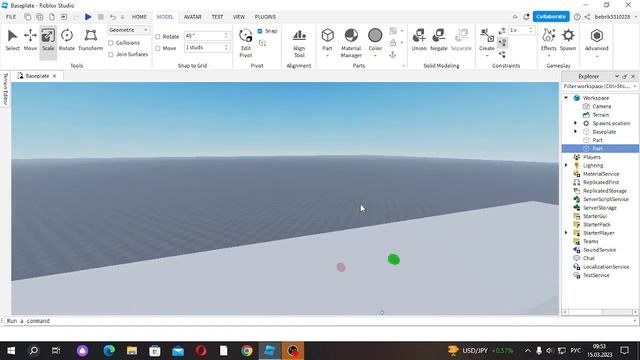640x360 pixels.
Task: Switch to the TEST tab
Action: (217, 17)
